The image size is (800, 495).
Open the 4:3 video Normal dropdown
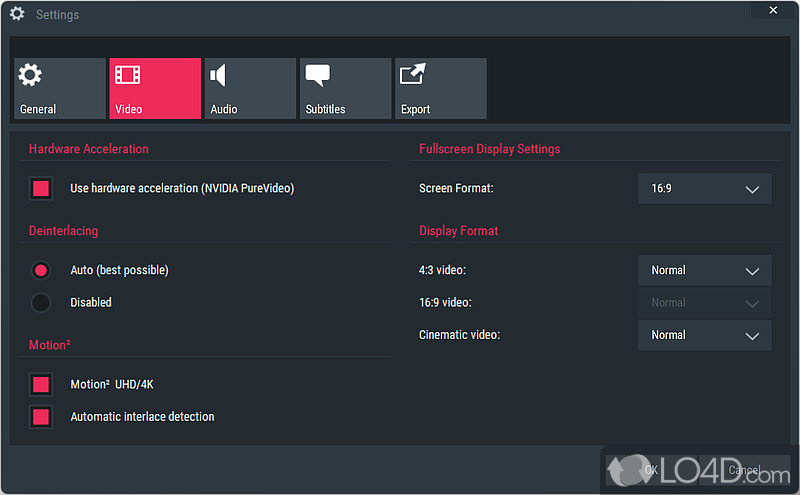(x=705, y=270)
